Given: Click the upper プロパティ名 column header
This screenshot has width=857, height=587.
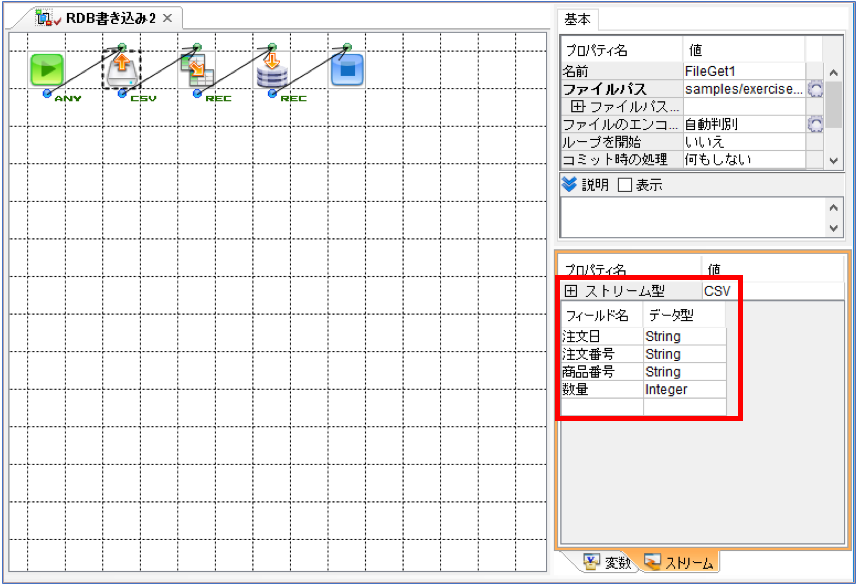Looking at the screenshot, I should tap(621, 50).
